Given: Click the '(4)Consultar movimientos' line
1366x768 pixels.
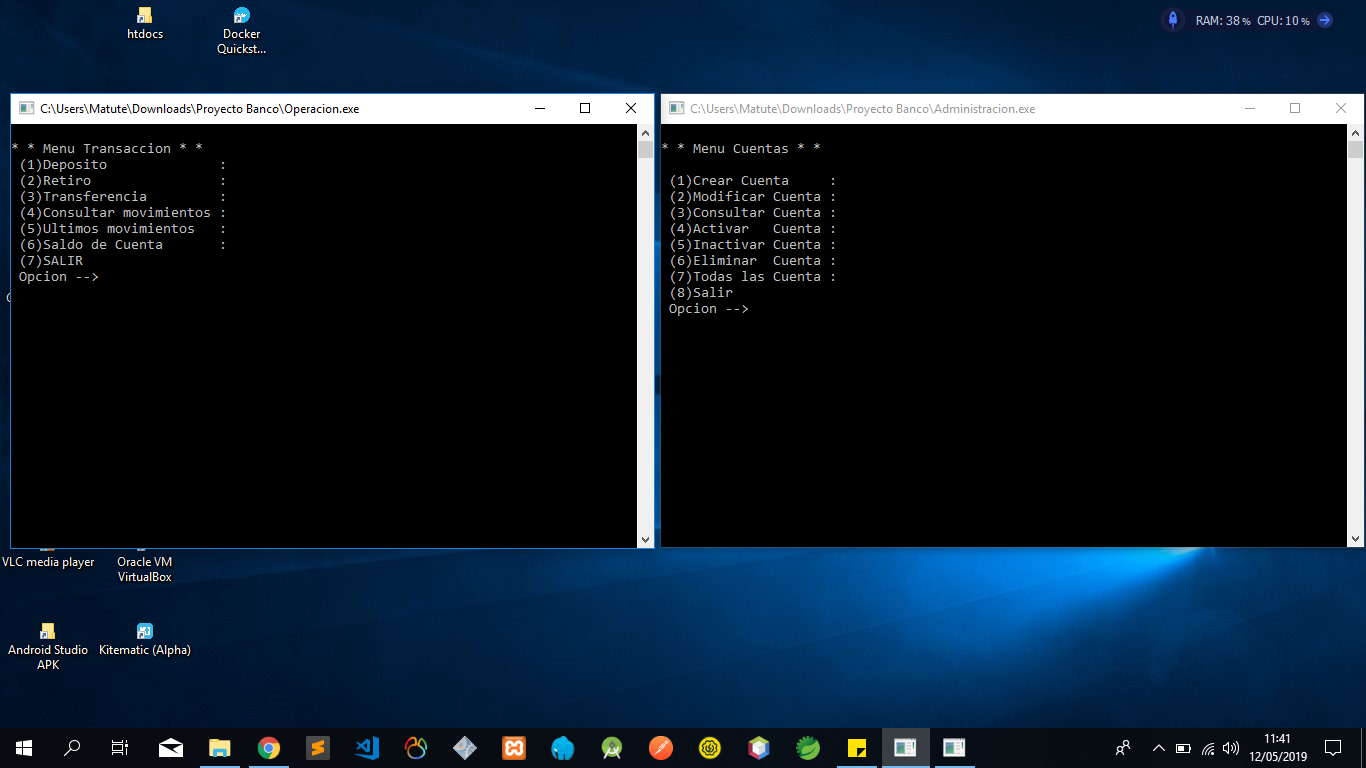Looking at the screenshot, I should point(123,213).
